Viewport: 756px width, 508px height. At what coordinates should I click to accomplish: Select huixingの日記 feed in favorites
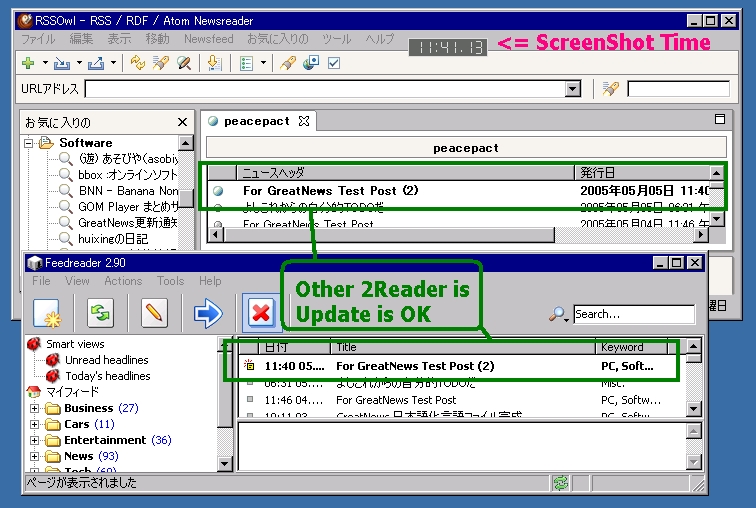point(113,239)
